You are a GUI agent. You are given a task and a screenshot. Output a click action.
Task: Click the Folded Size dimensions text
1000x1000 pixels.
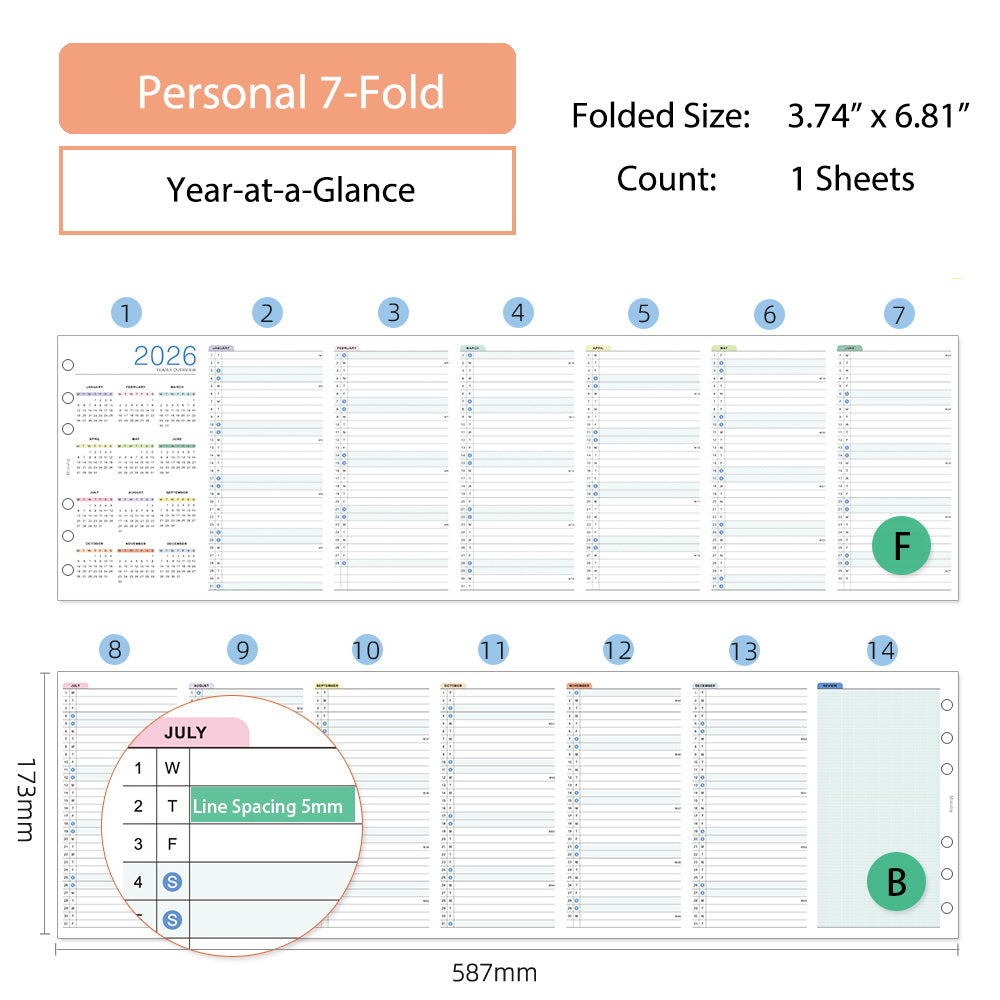coord(770,116)
